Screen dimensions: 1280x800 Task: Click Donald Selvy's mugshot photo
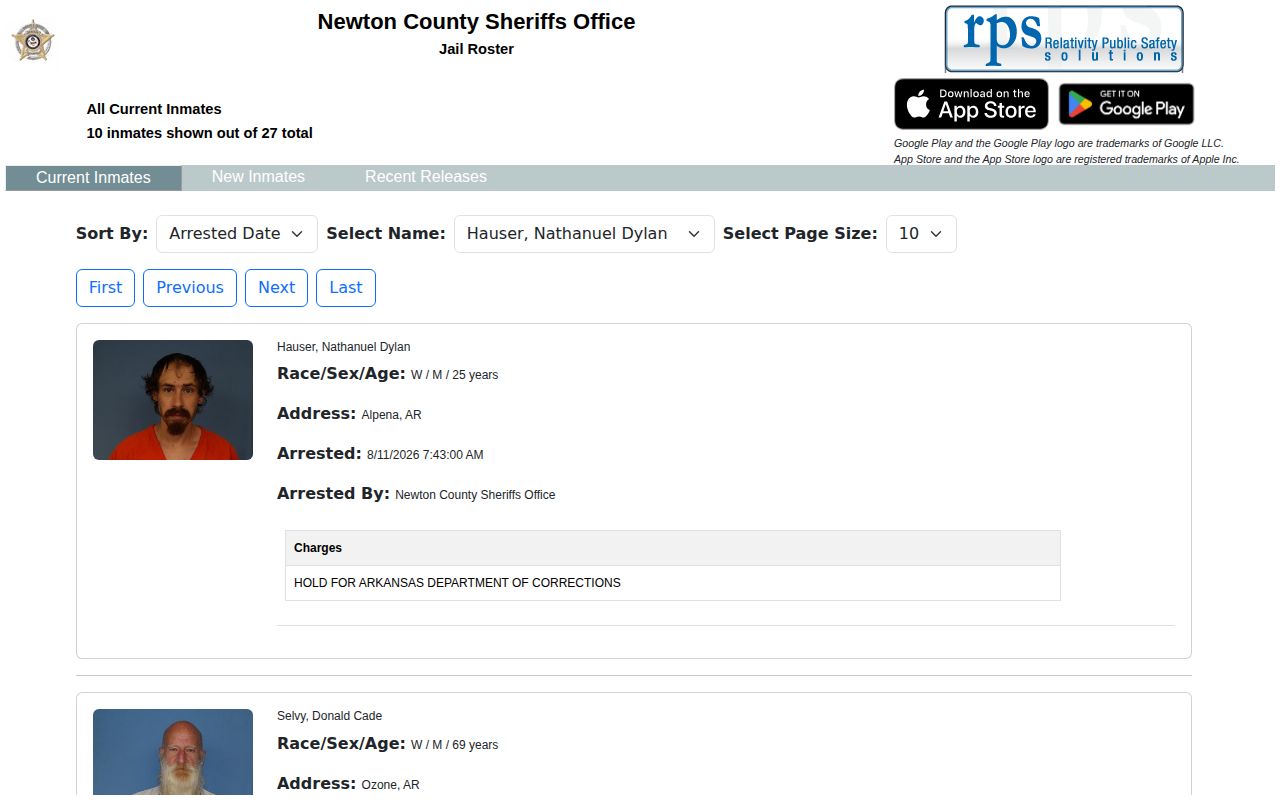(x=173, y=752)
